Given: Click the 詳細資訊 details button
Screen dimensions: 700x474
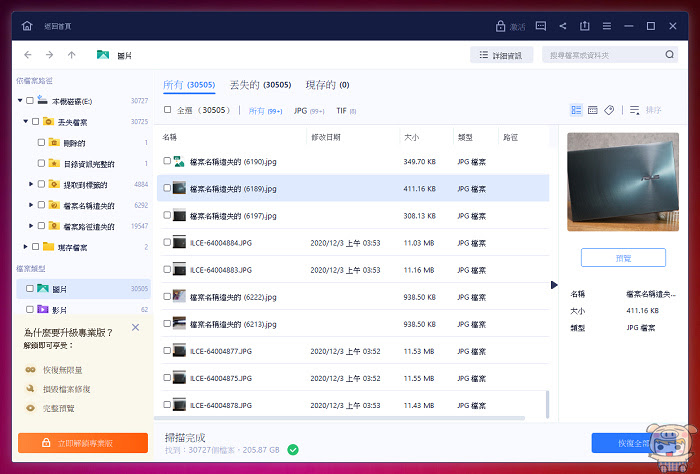Looking at the screenshot, I should (501, 55).
